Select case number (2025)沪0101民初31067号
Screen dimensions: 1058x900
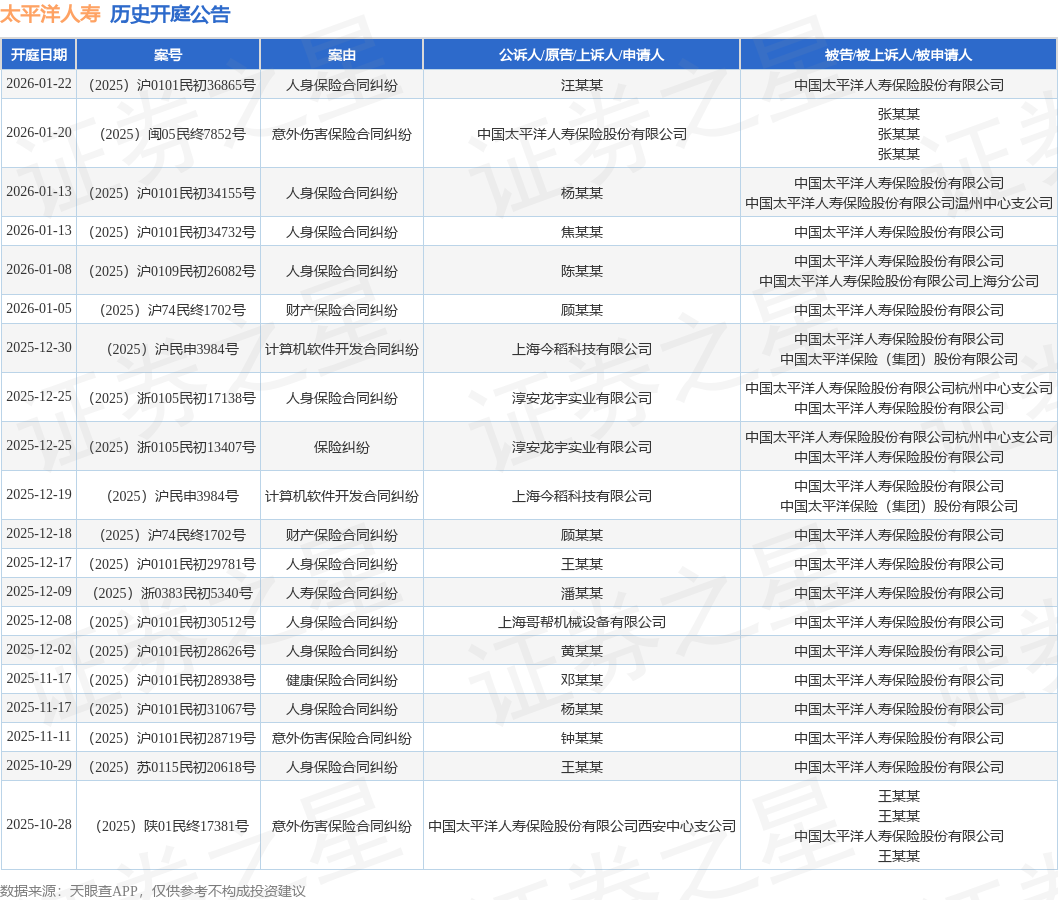[x=172, y=710]
